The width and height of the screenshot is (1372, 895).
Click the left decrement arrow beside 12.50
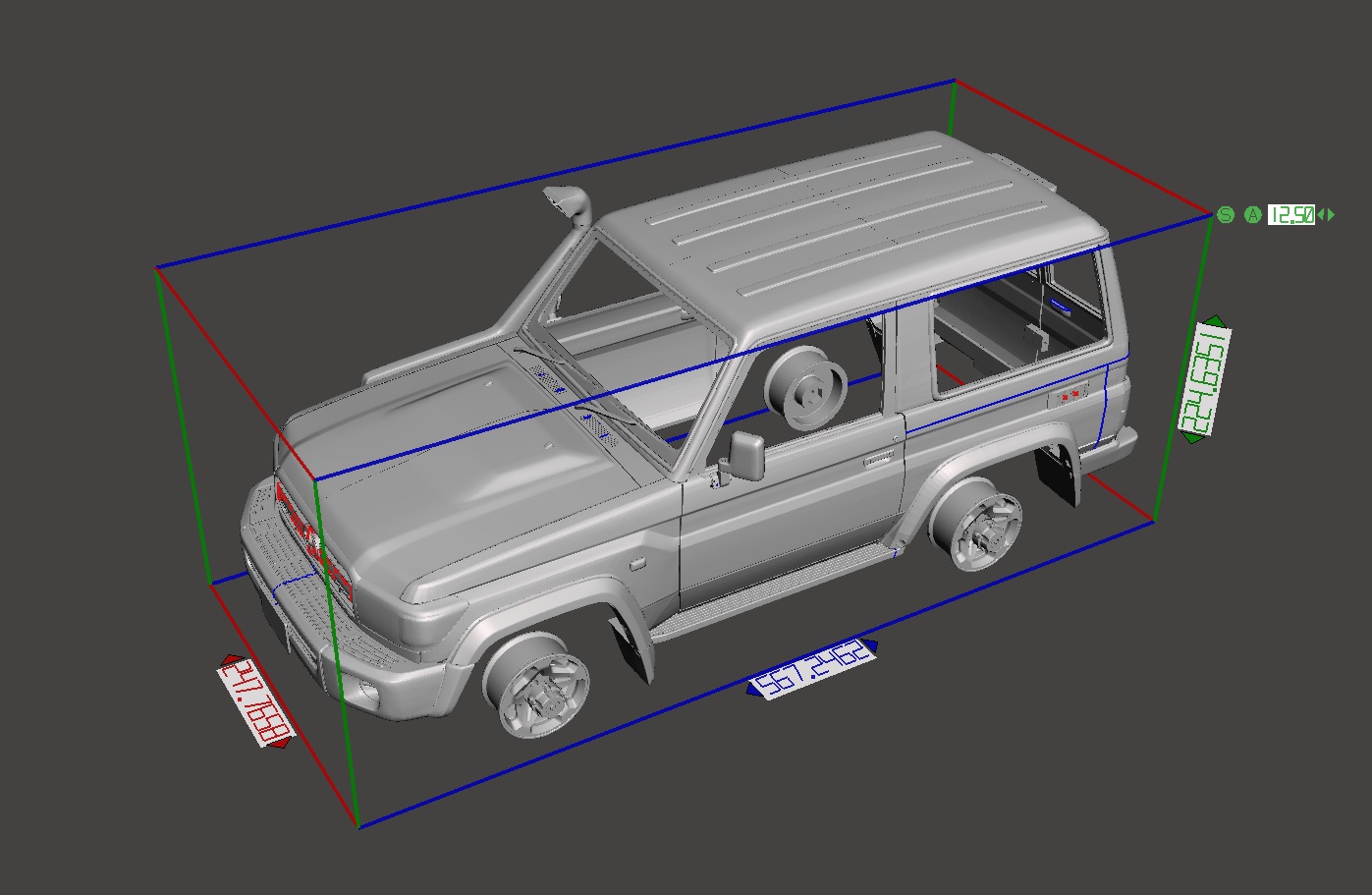1321,215
